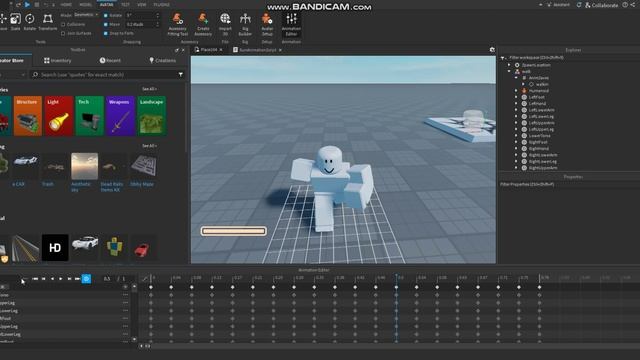Select the Scale tool
The width and height of the screenshot is (640, 360).
click(x=16, y=22)
